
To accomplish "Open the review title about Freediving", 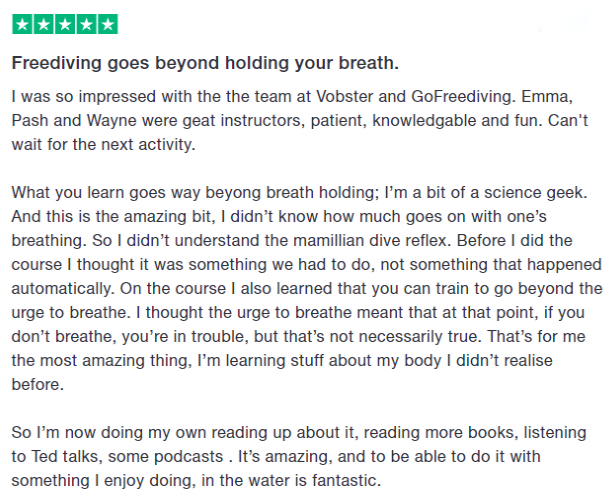I will (205, 64).
